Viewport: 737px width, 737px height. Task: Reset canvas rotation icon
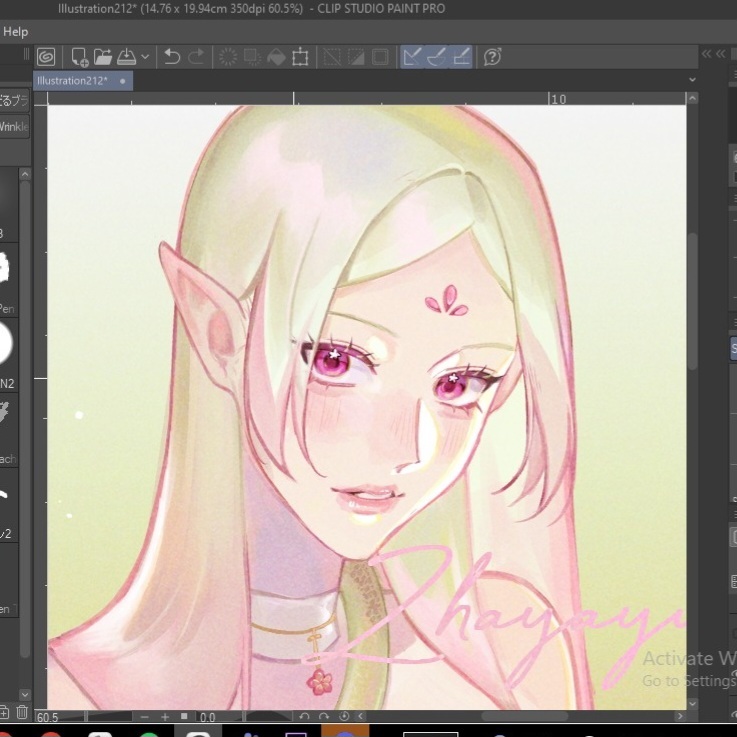point(344,716)
